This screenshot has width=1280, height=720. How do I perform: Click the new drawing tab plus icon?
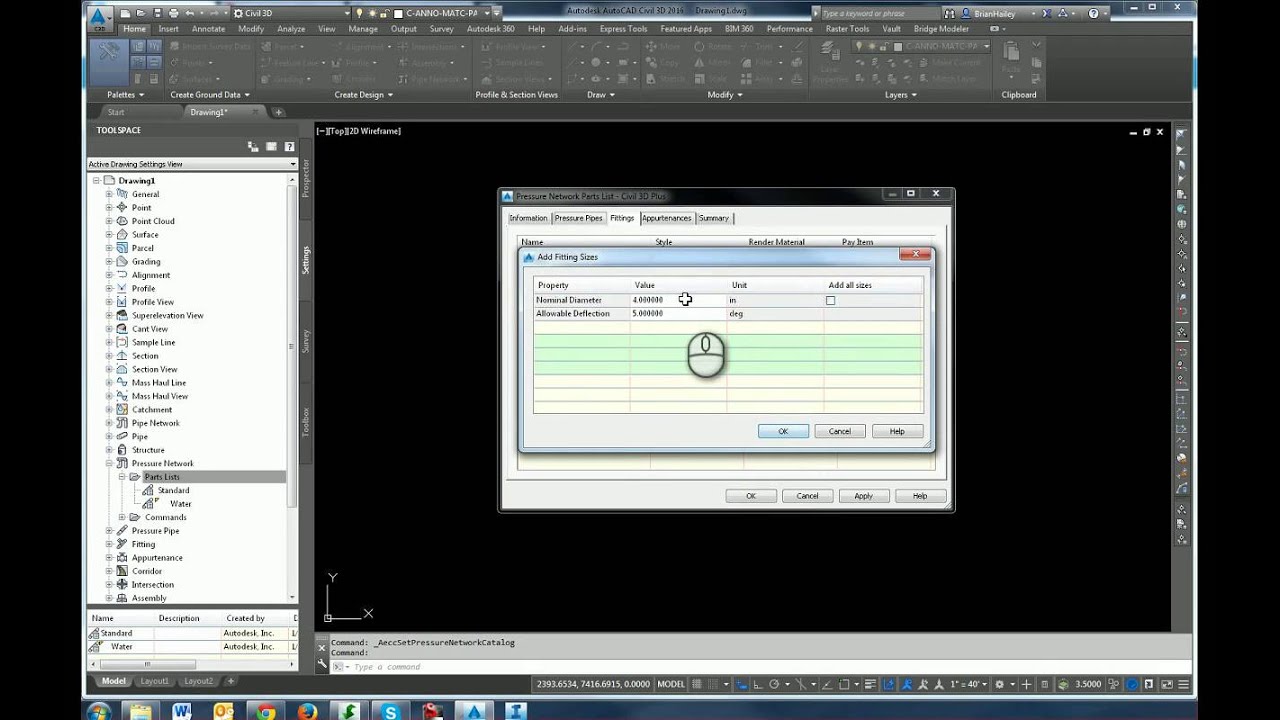[x=279, y=112]
